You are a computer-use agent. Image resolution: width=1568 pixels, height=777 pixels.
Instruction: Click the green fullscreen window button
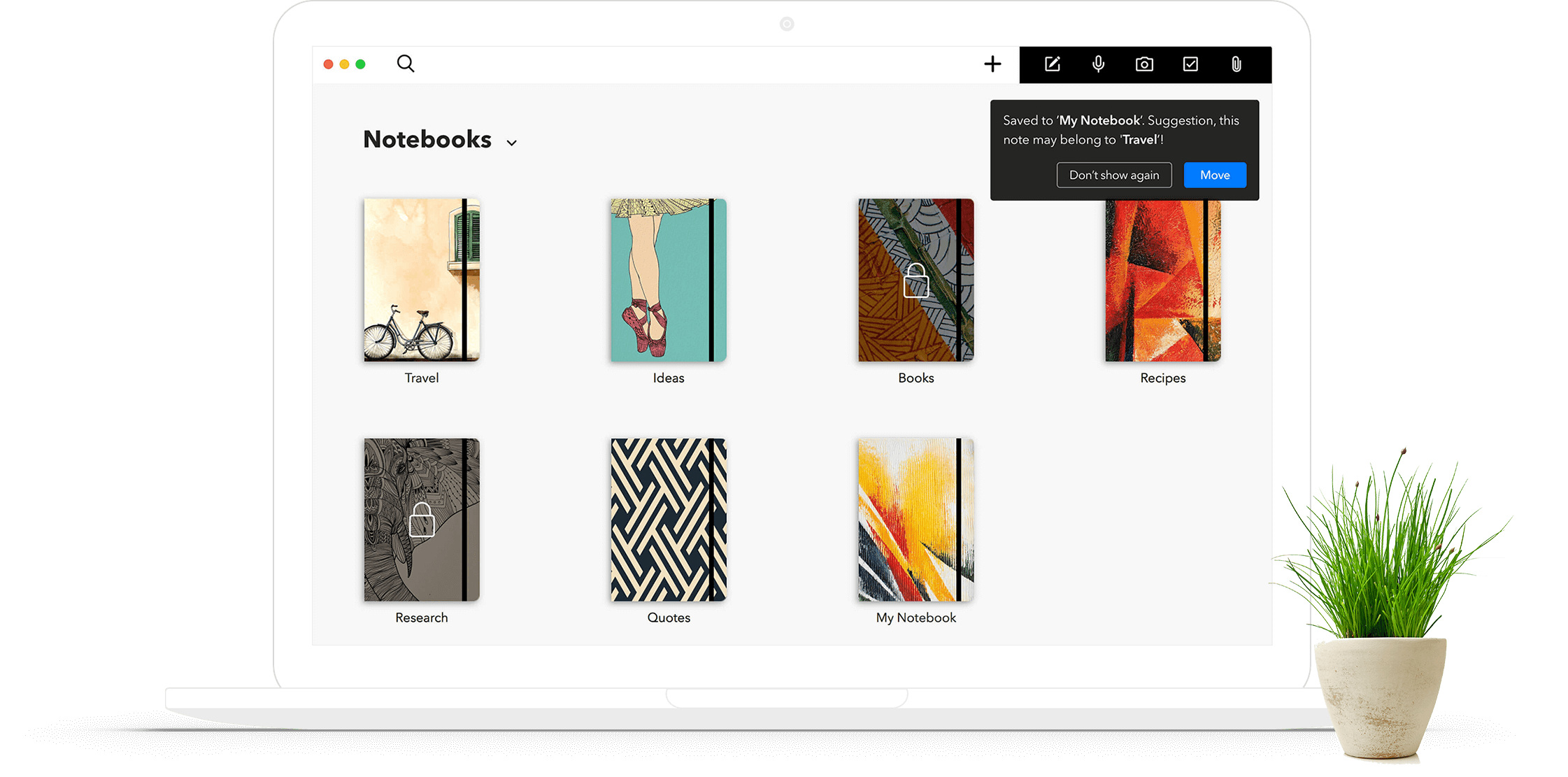[x=360, y=64]
